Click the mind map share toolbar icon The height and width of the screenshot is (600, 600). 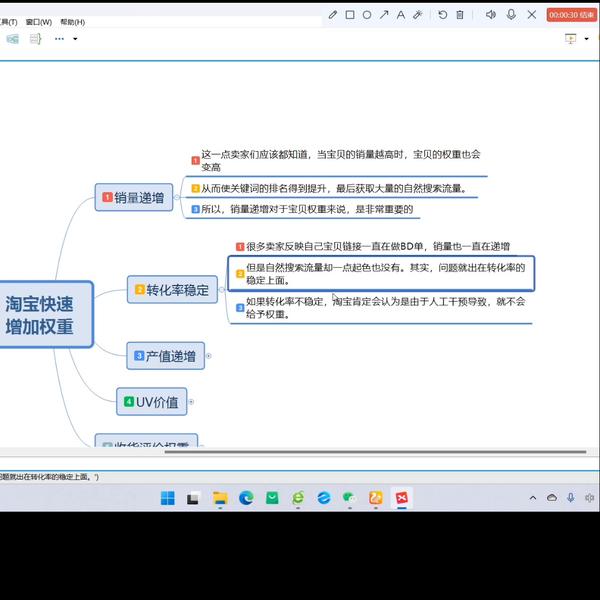coord(13,39)
